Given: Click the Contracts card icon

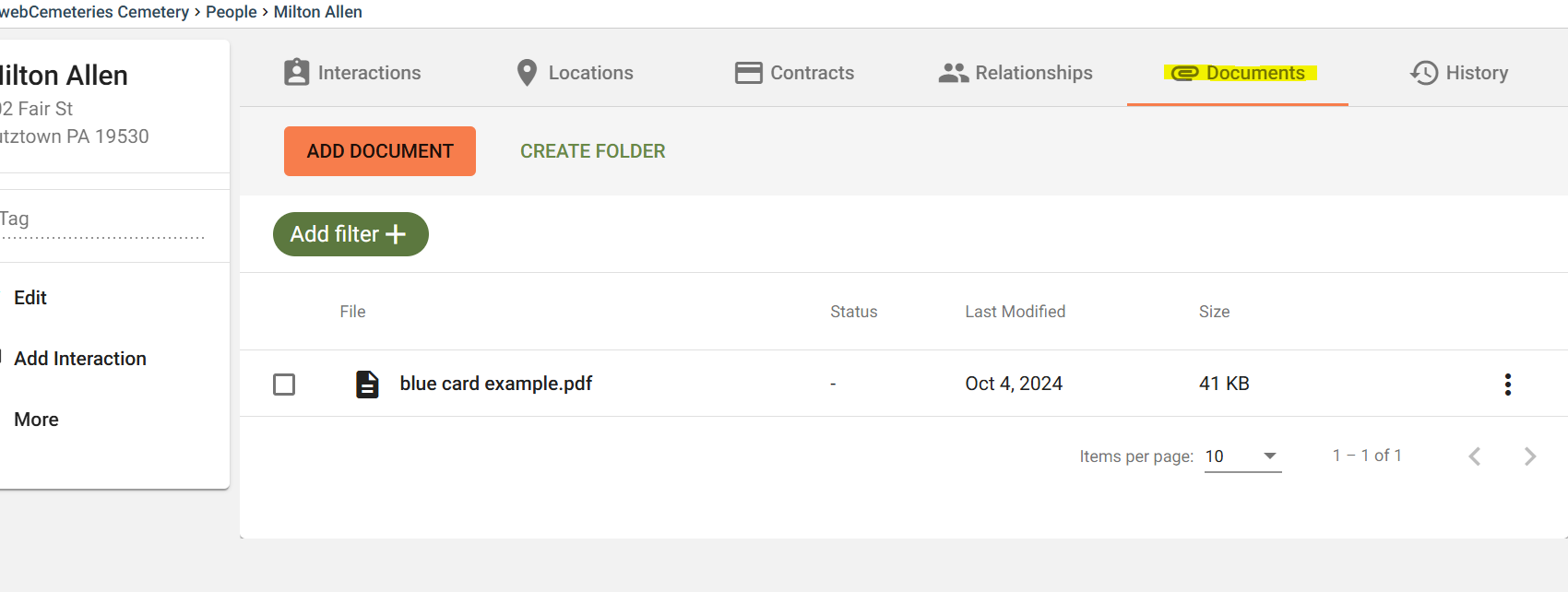Looking at the screenshot, I should pyautogui.click(x=748, y=73).
